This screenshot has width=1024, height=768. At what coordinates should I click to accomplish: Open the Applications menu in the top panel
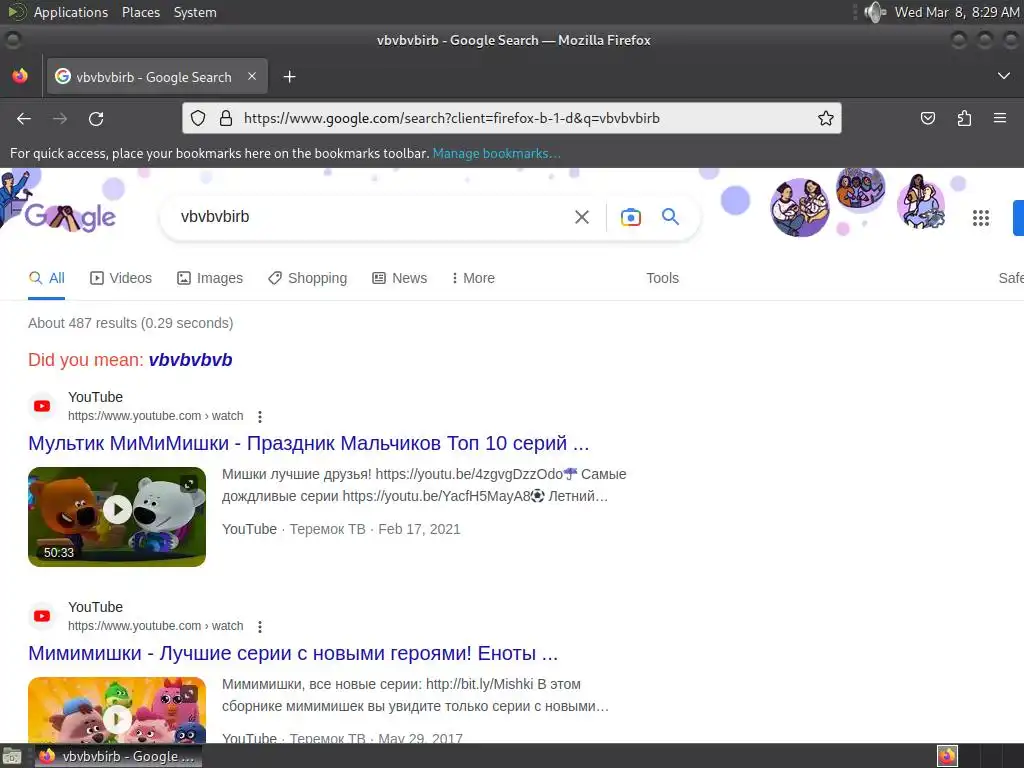(x=71, y=12)
